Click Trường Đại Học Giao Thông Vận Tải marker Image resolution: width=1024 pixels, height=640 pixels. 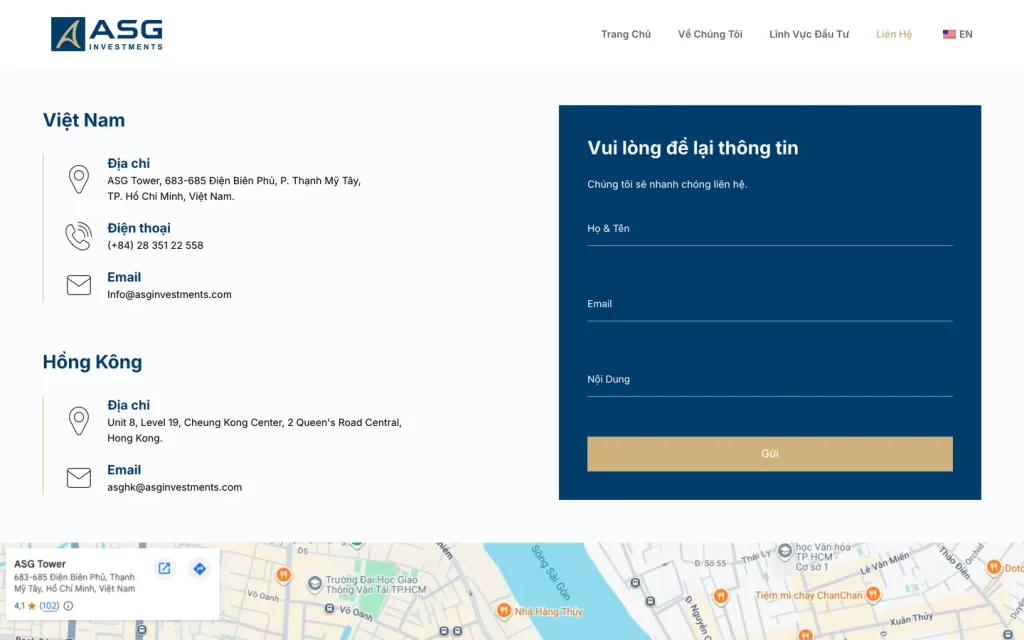coord(315,583)
